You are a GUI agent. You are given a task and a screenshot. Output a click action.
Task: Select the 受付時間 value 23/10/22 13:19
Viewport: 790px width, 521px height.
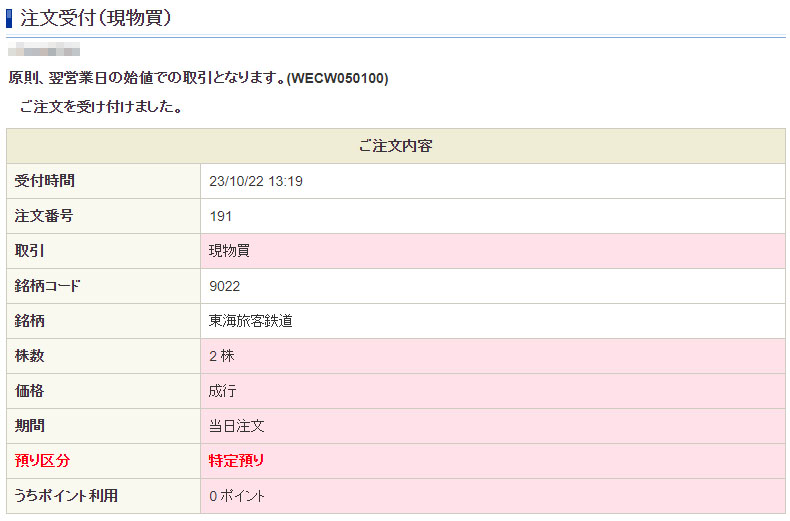256,181
